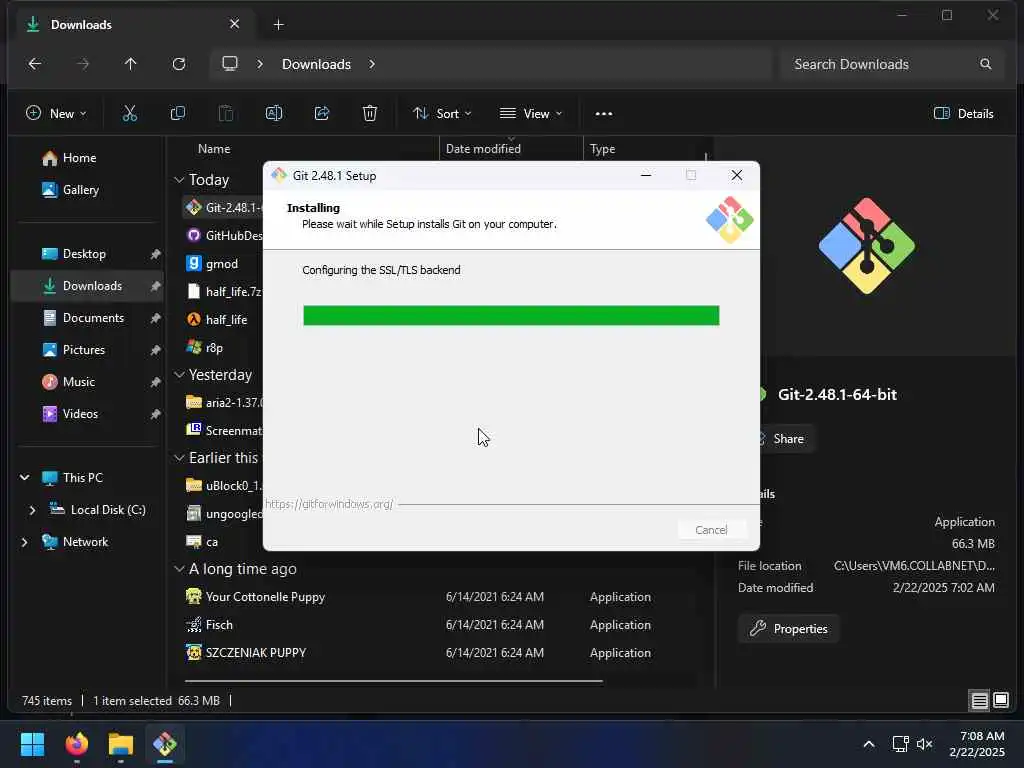
Task: Open Gallery in the sidebar
Action: 80,190
